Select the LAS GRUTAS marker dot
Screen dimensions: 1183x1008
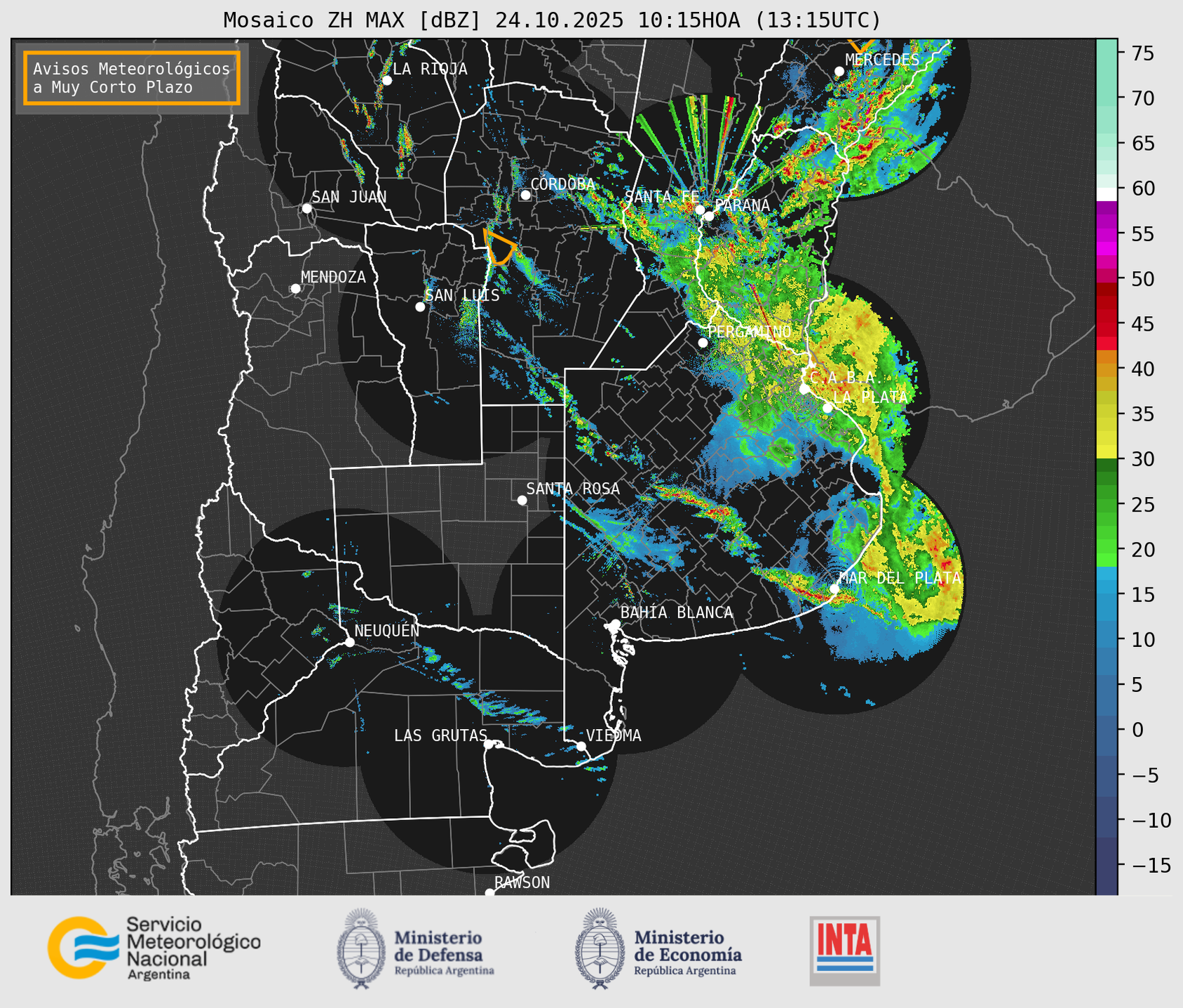click(489, 744)
